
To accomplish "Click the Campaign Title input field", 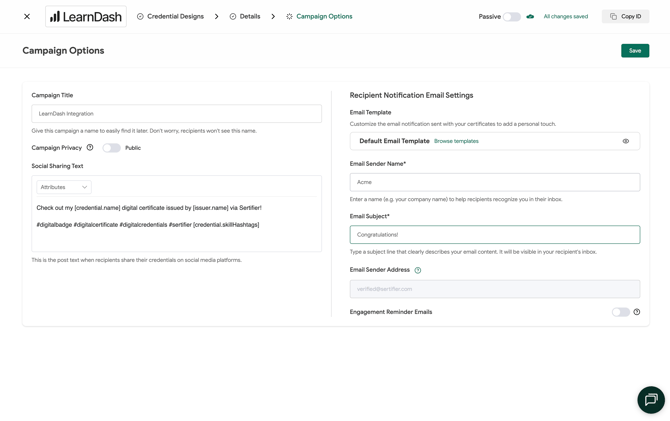I will [176, 114].
